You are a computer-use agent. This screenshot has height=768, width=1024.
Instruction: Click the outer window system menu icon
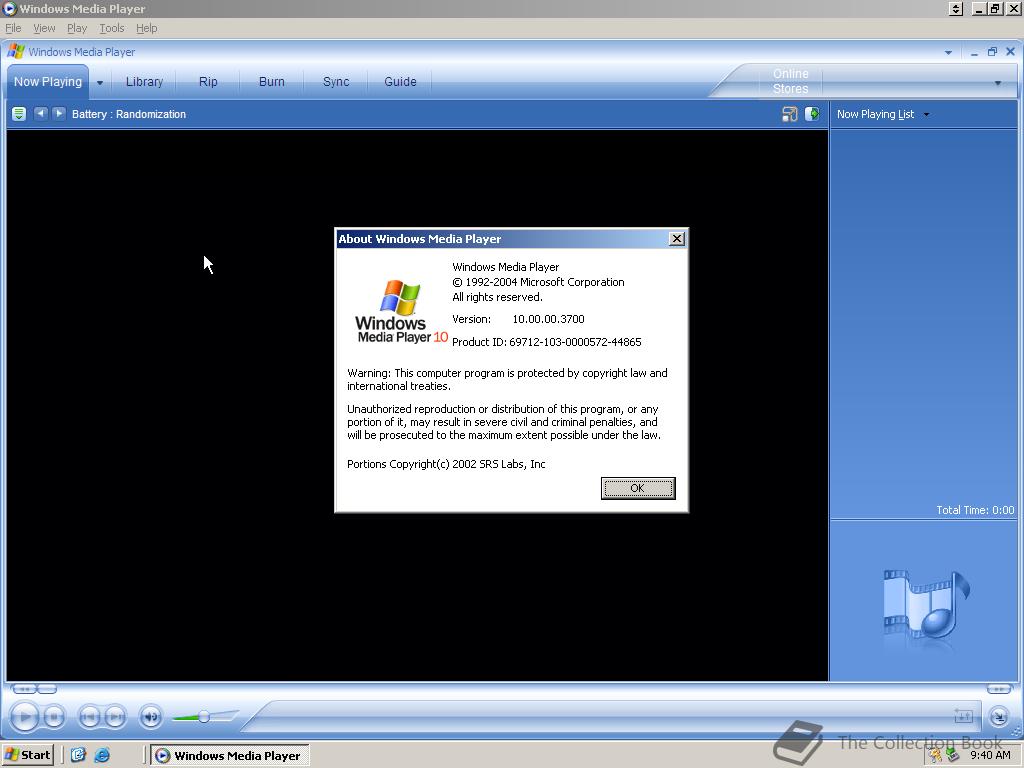pos(9,8)
